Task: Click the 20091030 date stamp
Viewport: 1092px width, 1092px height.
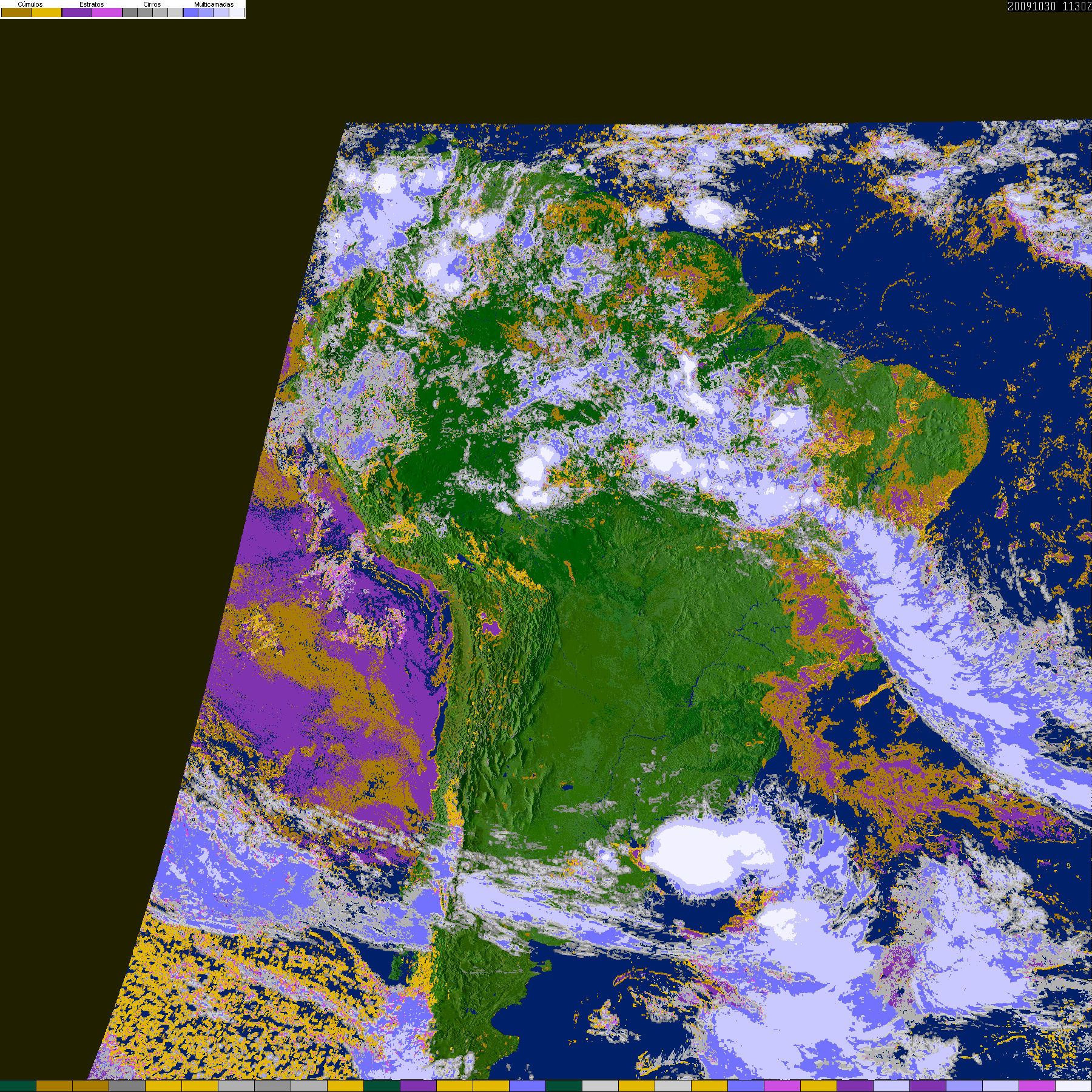Action: 1031,6
